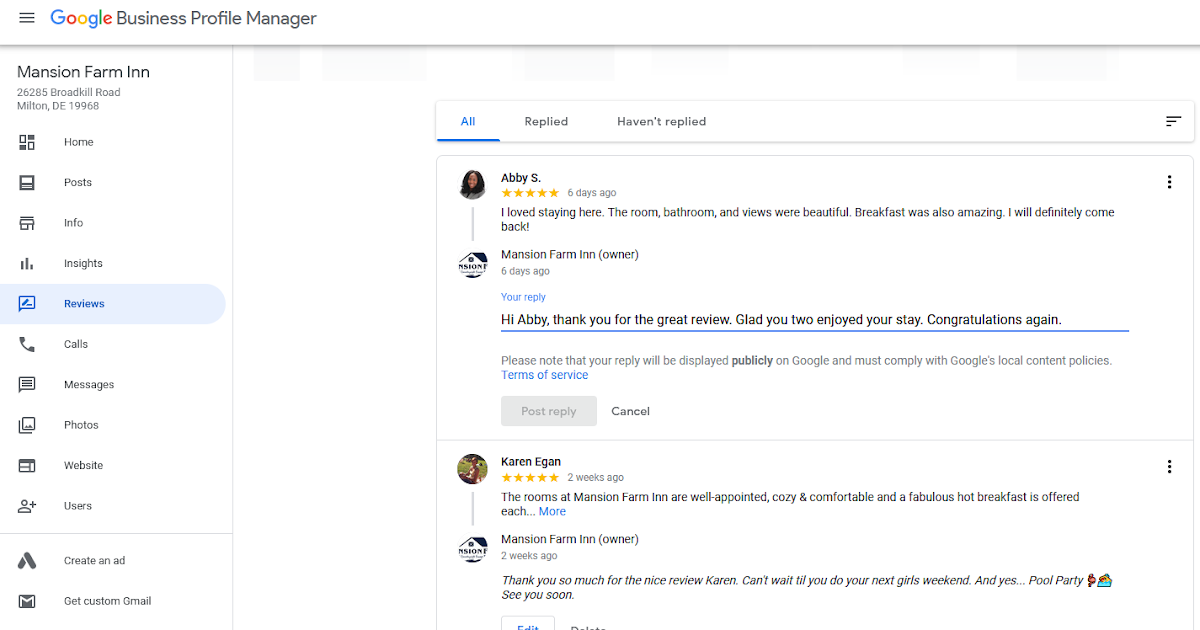Screen dimensions: 1200x630
Task: Click the Photos sidebar icon
Action: tap(27, 425)
